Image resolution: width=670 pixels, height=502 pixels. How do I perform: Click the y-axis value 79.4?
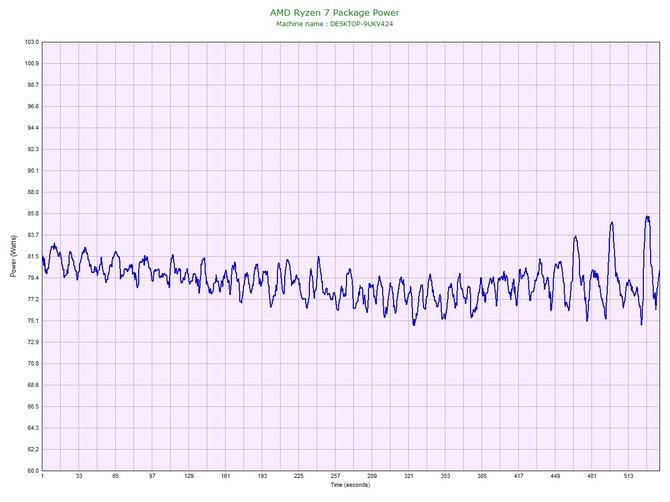33,278
